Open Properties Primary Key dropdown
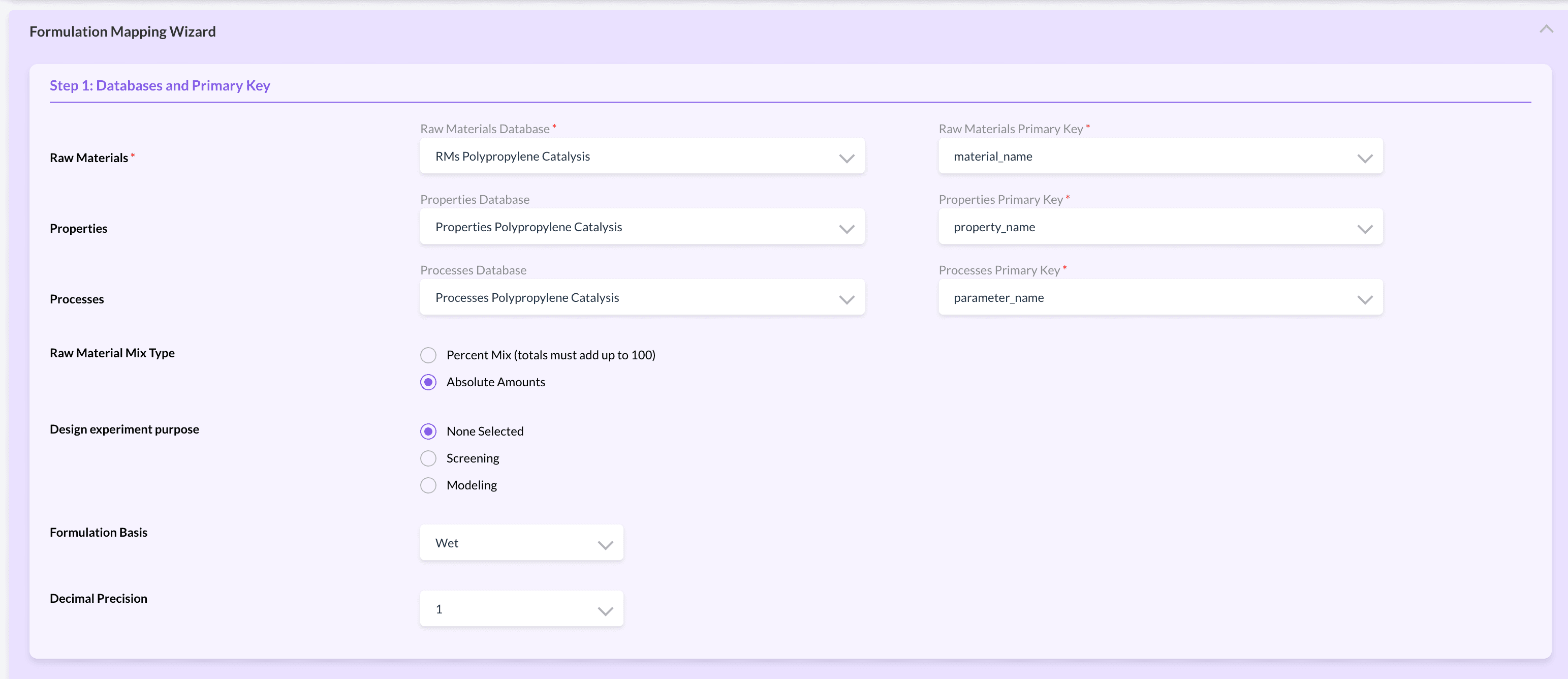This screenshot has width=1568, height=679. 1159,227
